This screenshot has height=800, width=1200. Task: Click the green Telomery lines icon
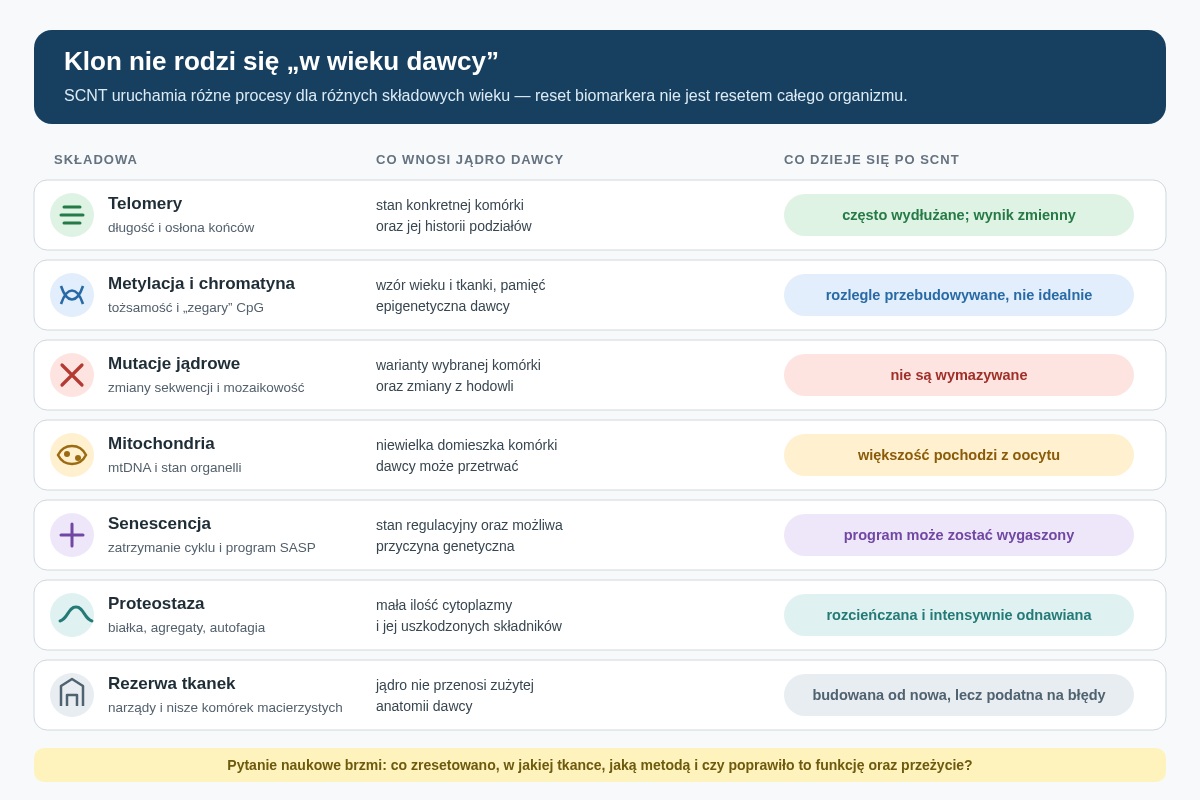72,215
